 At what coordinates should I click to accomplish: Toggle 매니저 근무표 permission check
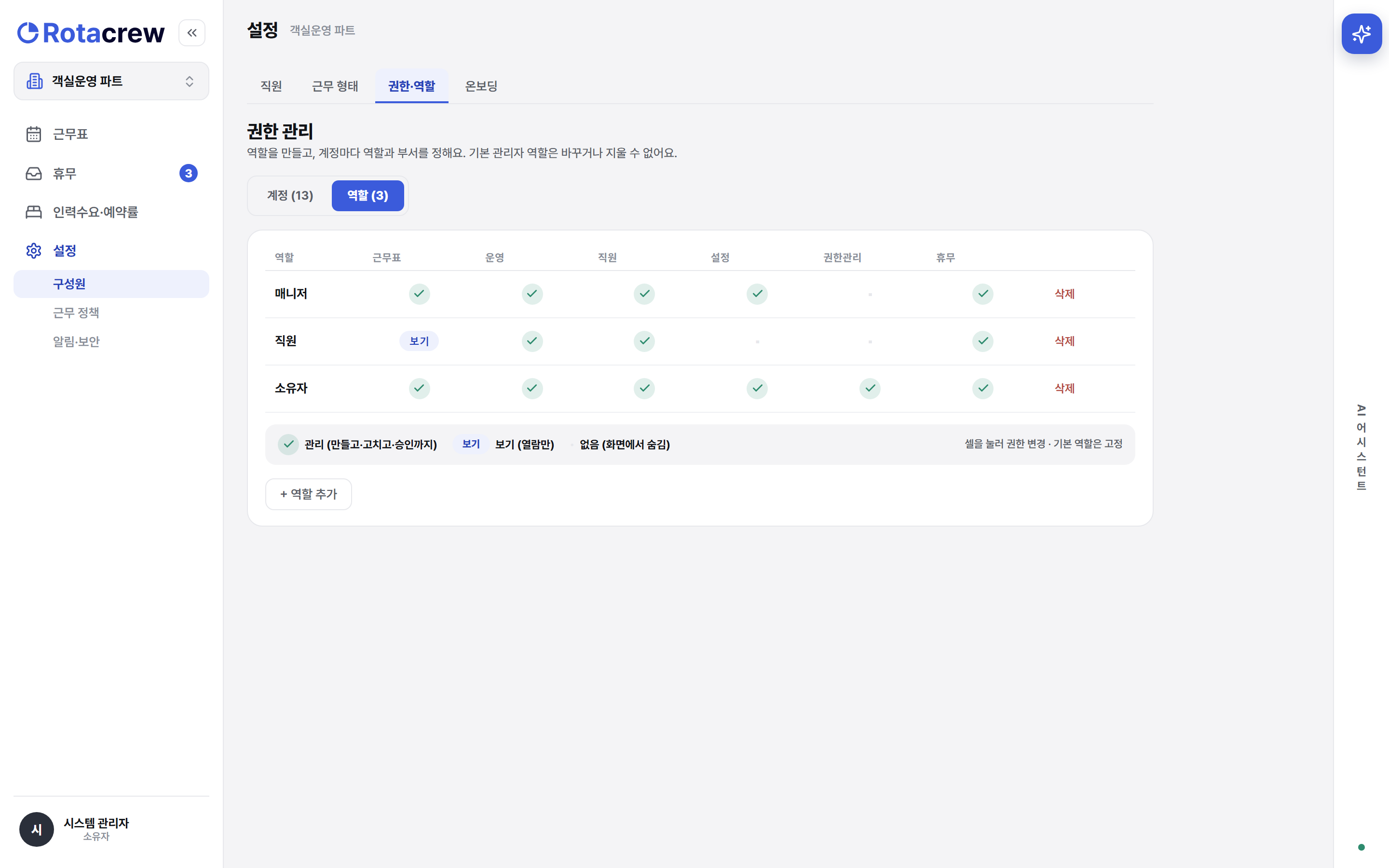pos(419,294)
